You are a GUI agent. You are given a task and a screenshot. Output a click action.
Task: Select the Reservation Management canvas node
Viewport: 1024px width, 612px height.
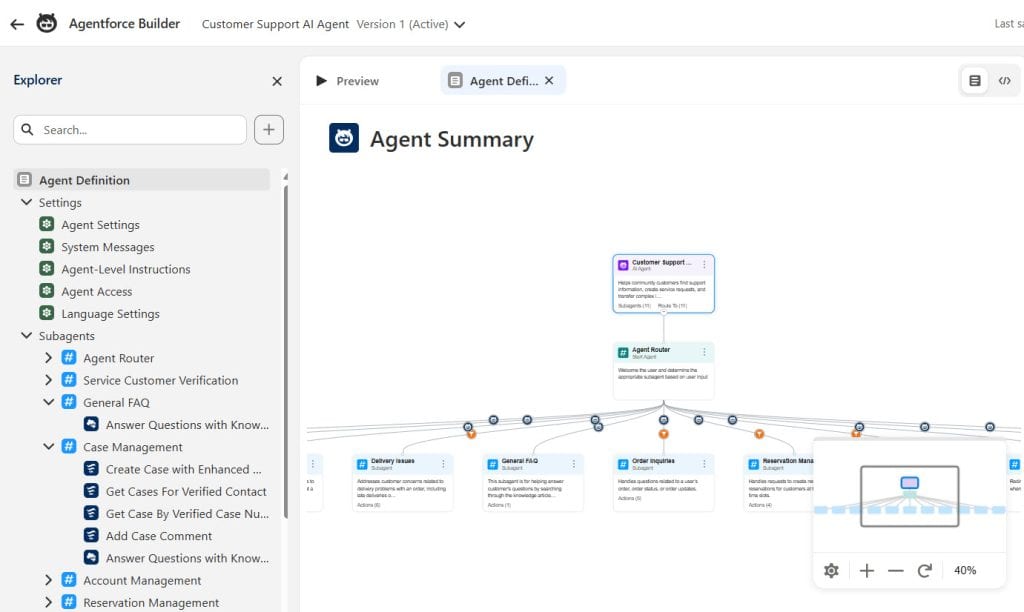pos(778,482)
